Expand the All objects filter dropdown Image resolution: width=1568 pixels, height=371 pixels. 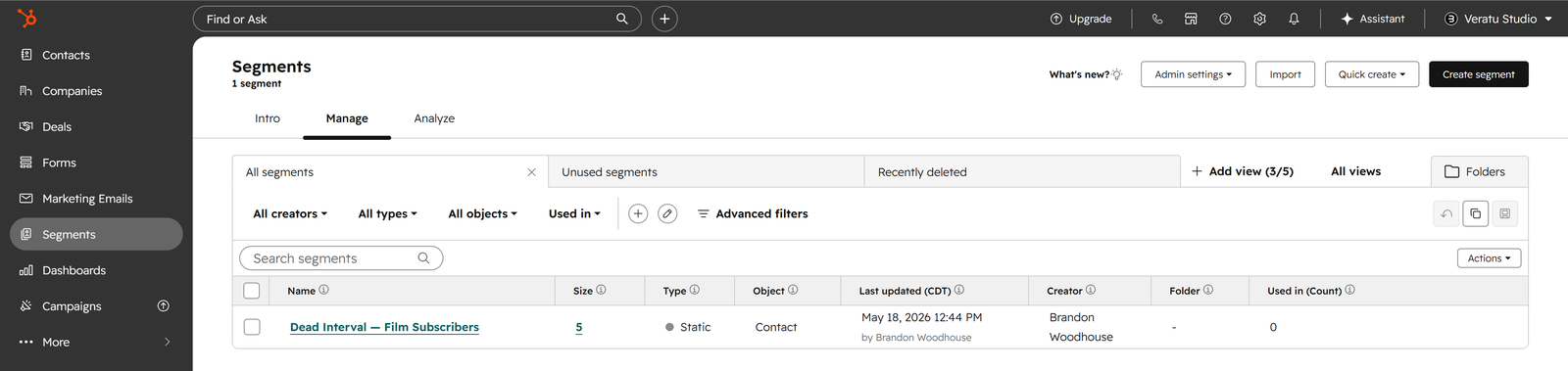click(x=482, y=213)
